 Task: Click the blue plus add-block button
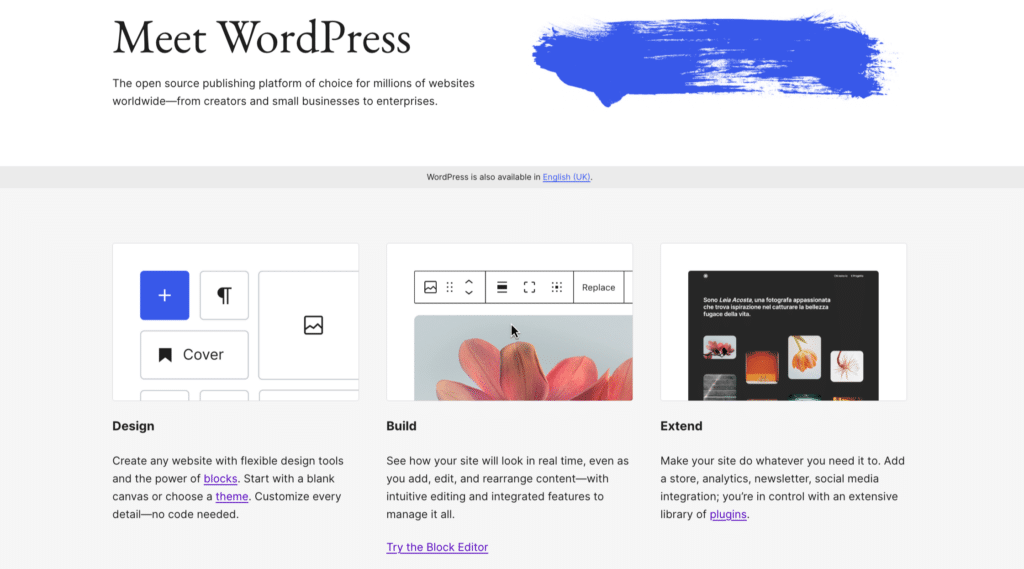(164, 295)
